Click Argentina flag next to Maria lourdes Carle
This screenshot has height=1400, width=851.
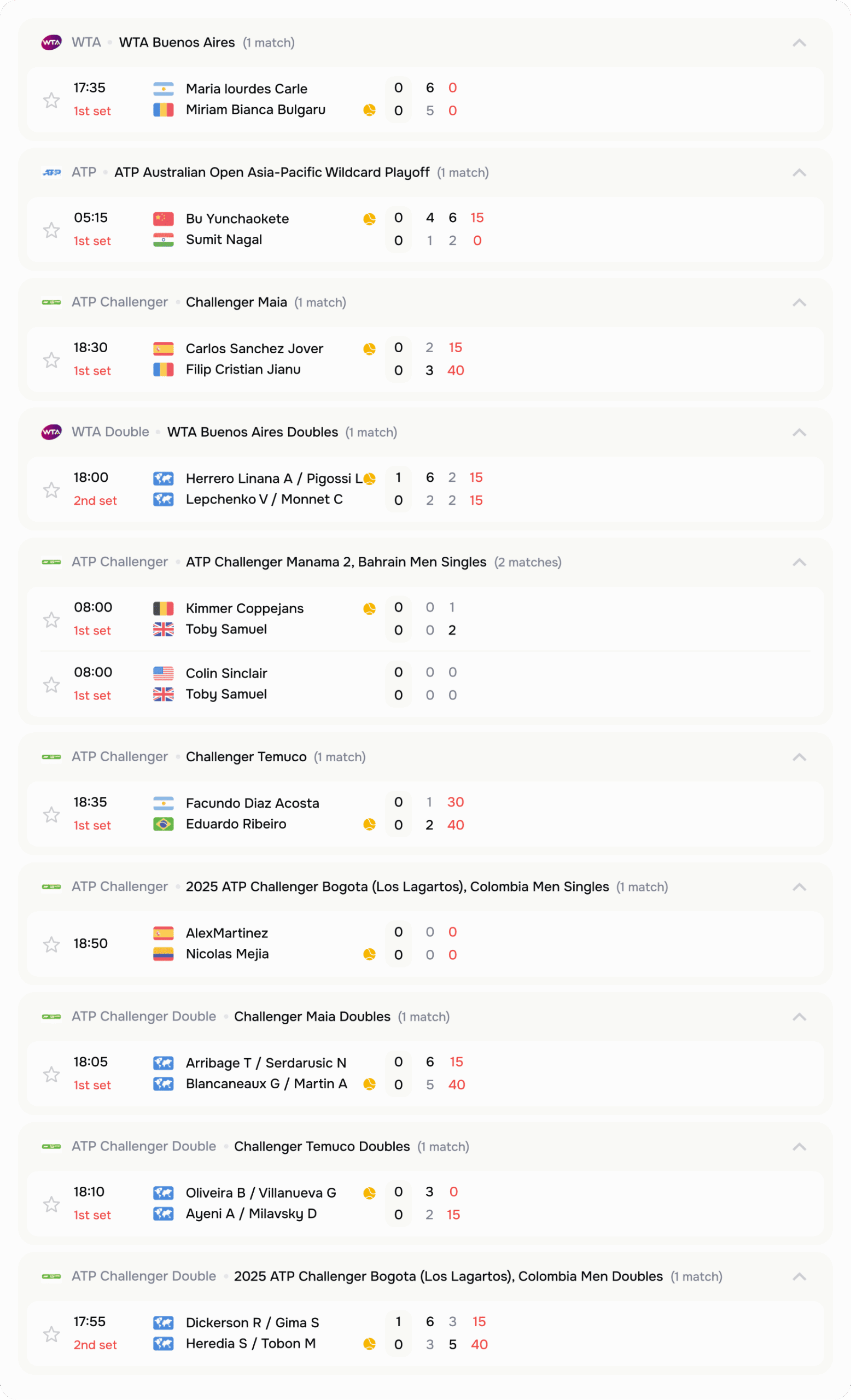point(163,89)
